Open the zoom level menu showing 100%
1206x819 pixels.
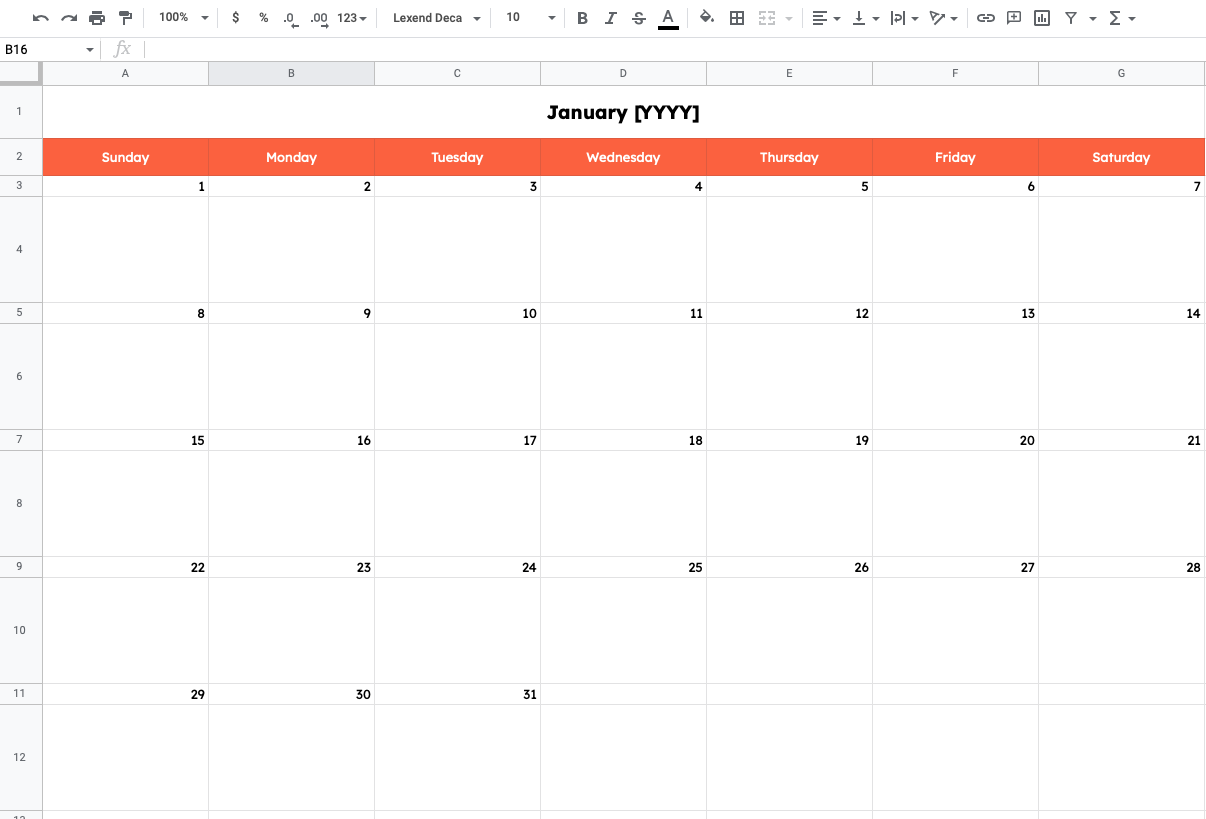click(181, 17)
